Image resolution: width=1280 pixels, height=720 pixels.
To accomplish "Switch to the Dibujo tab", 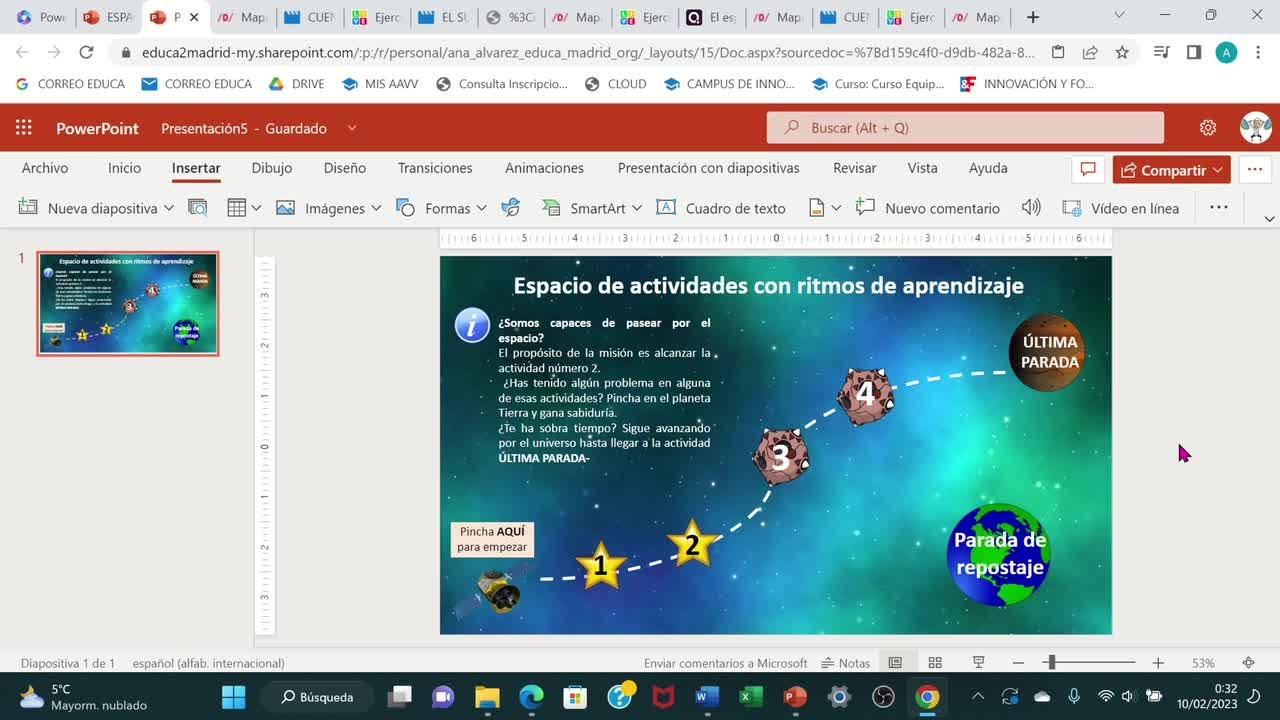I will (272, 168).
